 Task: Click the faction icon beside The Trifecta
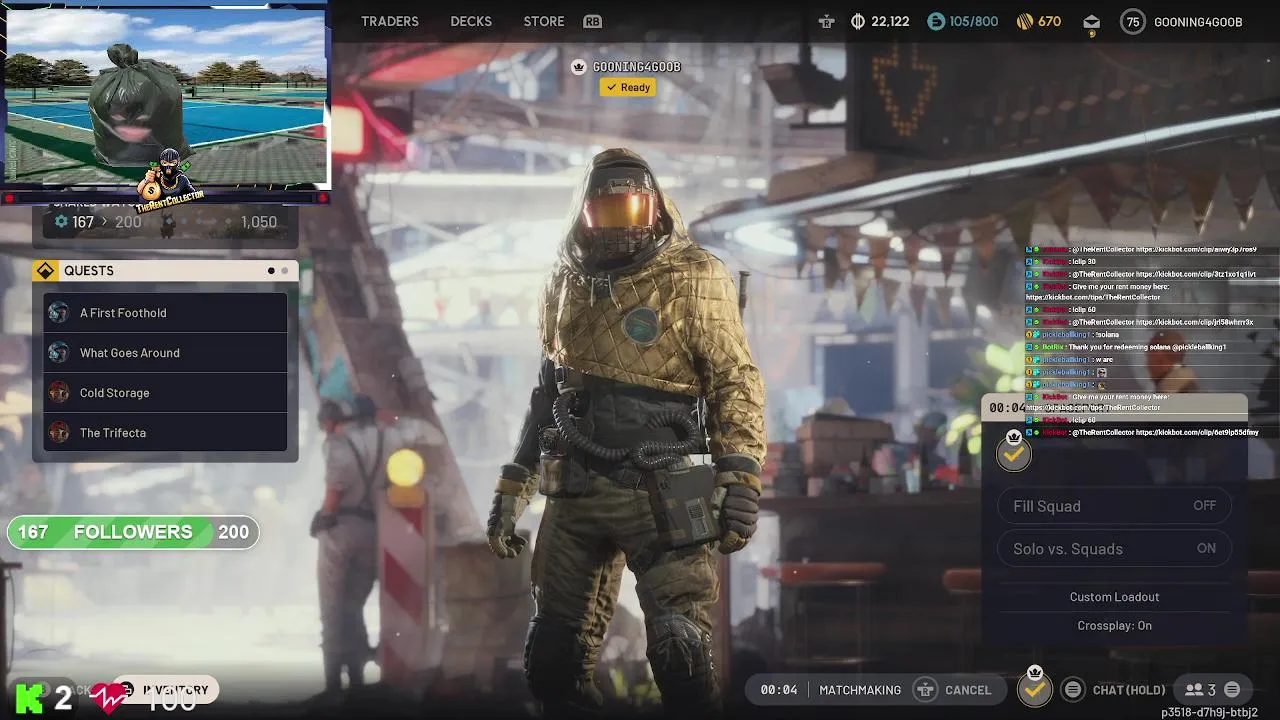[59, 433]
